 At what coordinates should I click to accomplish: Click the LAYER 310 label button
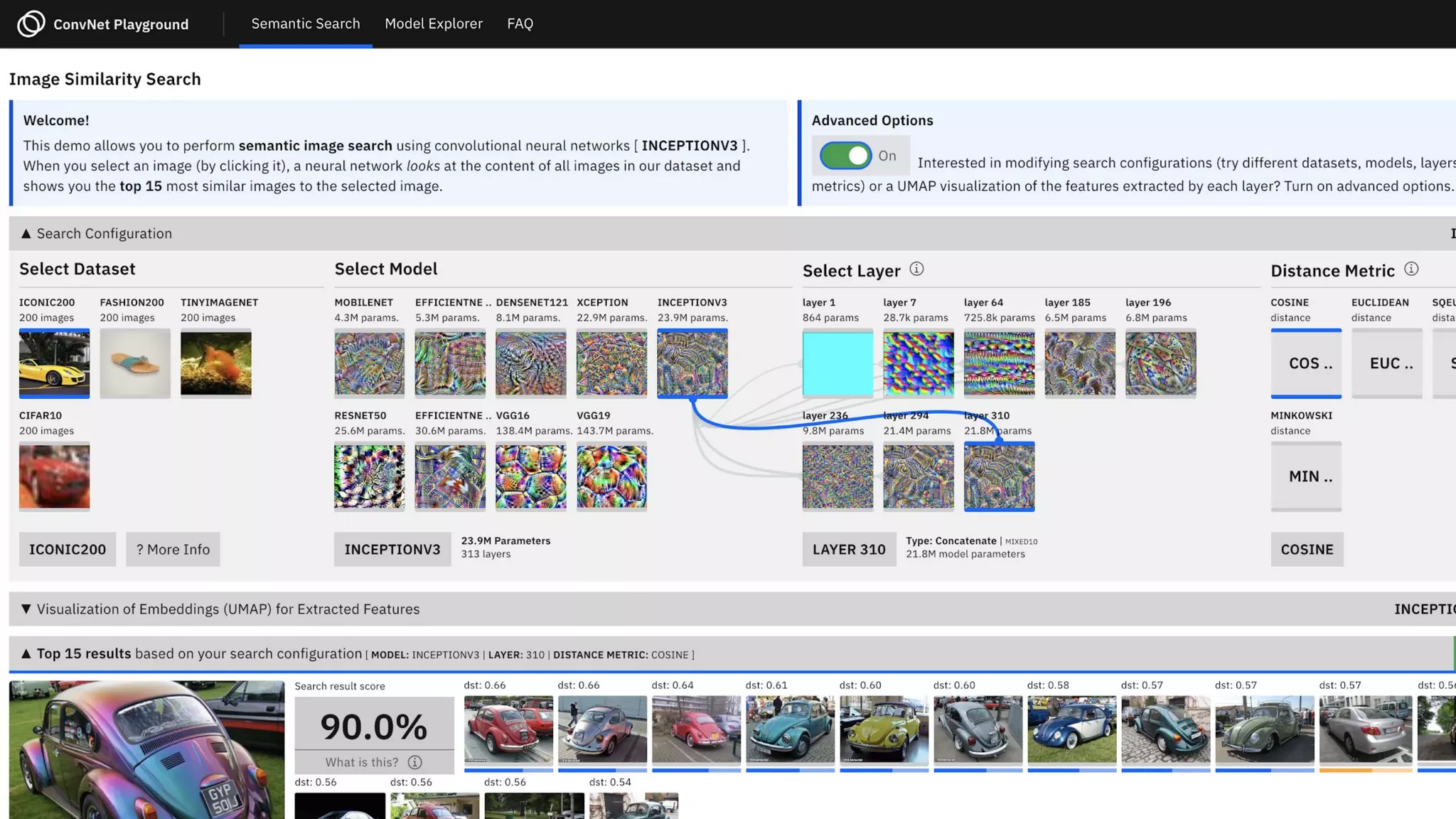(849, 550)
